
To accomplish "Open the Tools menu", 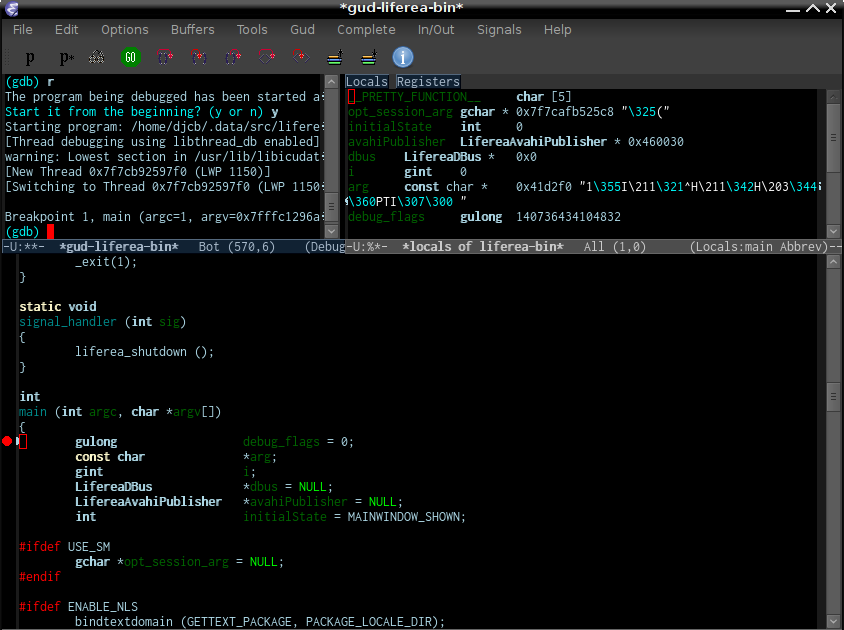I will click(x=252, y=30).
